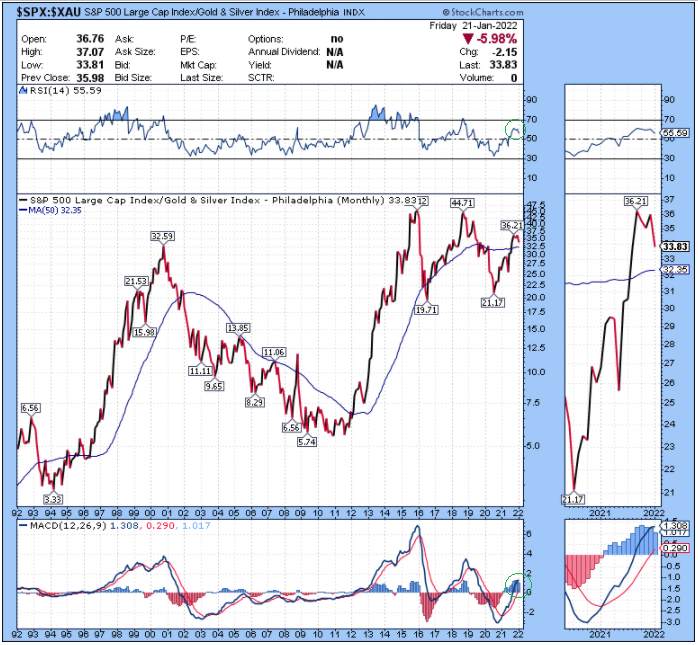Viewport: 698px width, 645px height.
Task: Click the 21.17 label in zoomed side panel
Action: pyautogui.click(x=573, y=499)
